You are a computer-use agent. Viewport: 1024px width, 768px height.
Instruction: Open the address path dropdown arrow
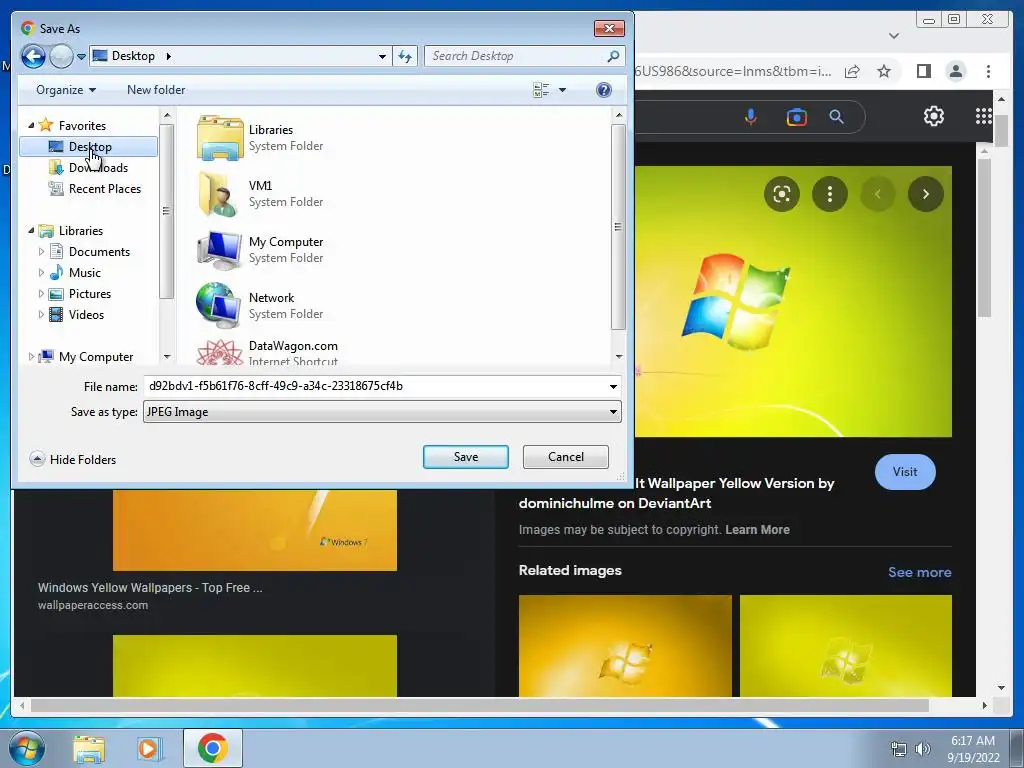tap(382, 56)
